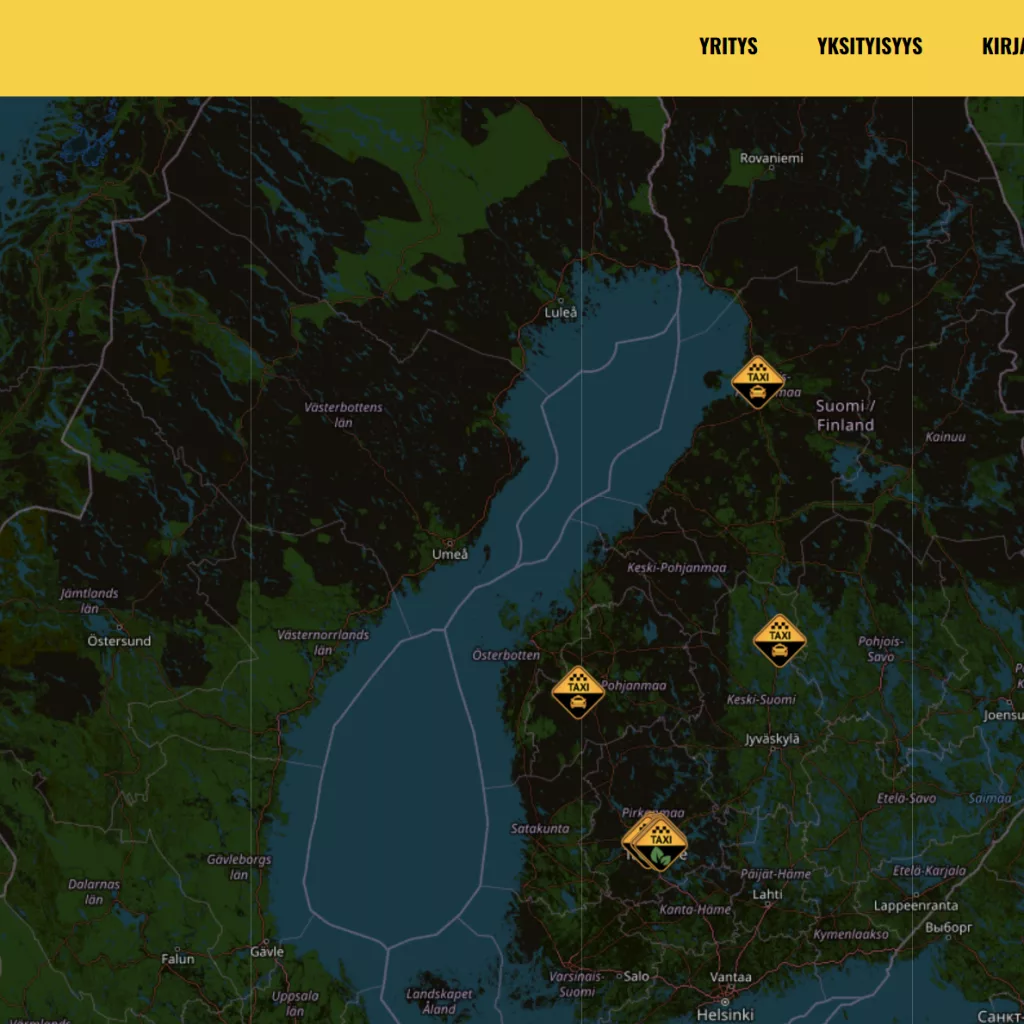
Task: Open the YRITYS menu item
Action: [x=728, y=47]
